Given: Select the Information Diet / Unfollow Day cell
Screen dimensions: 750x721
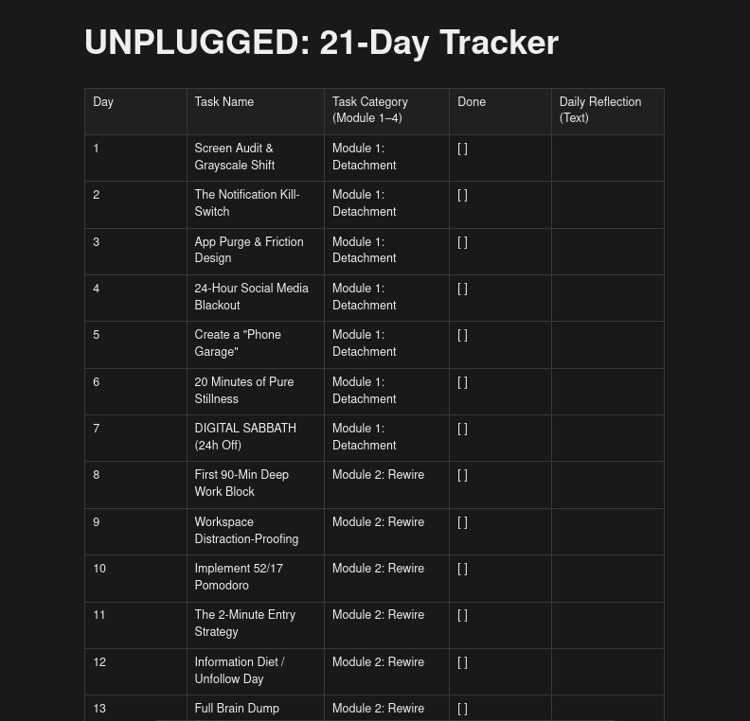Looking at the screenshot, I should pyautogui.click(x=255, y=672).
